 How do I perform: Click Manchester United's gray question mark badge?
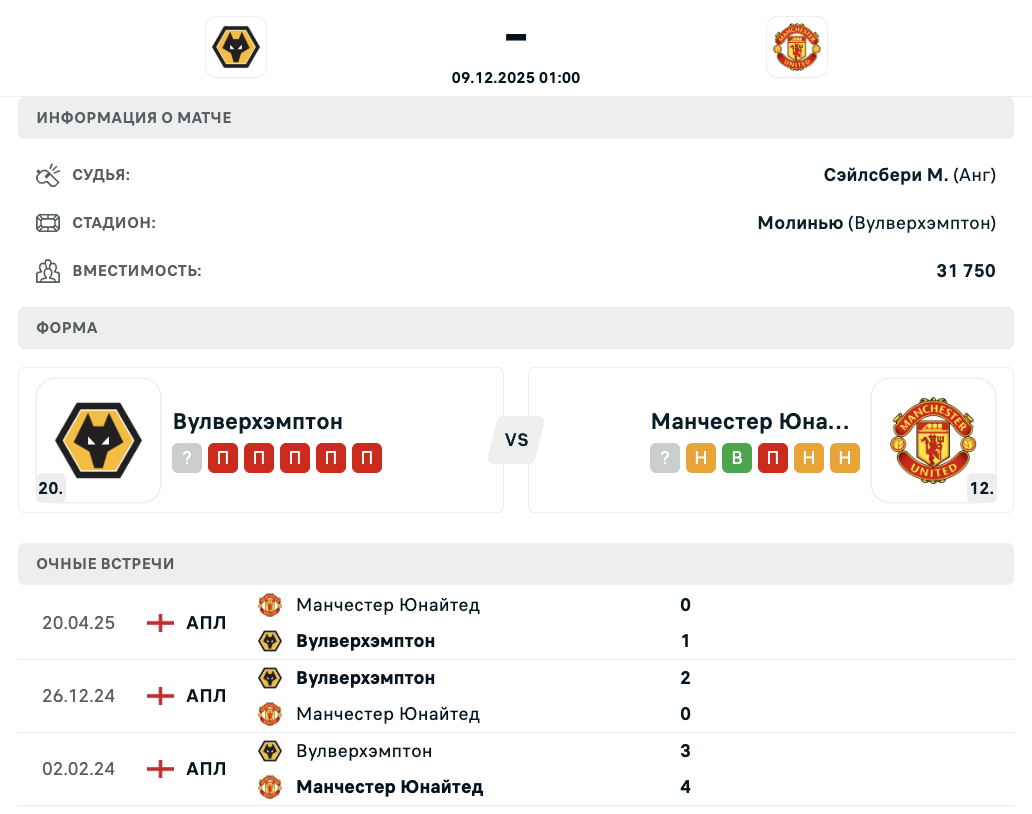click(665, 459)
